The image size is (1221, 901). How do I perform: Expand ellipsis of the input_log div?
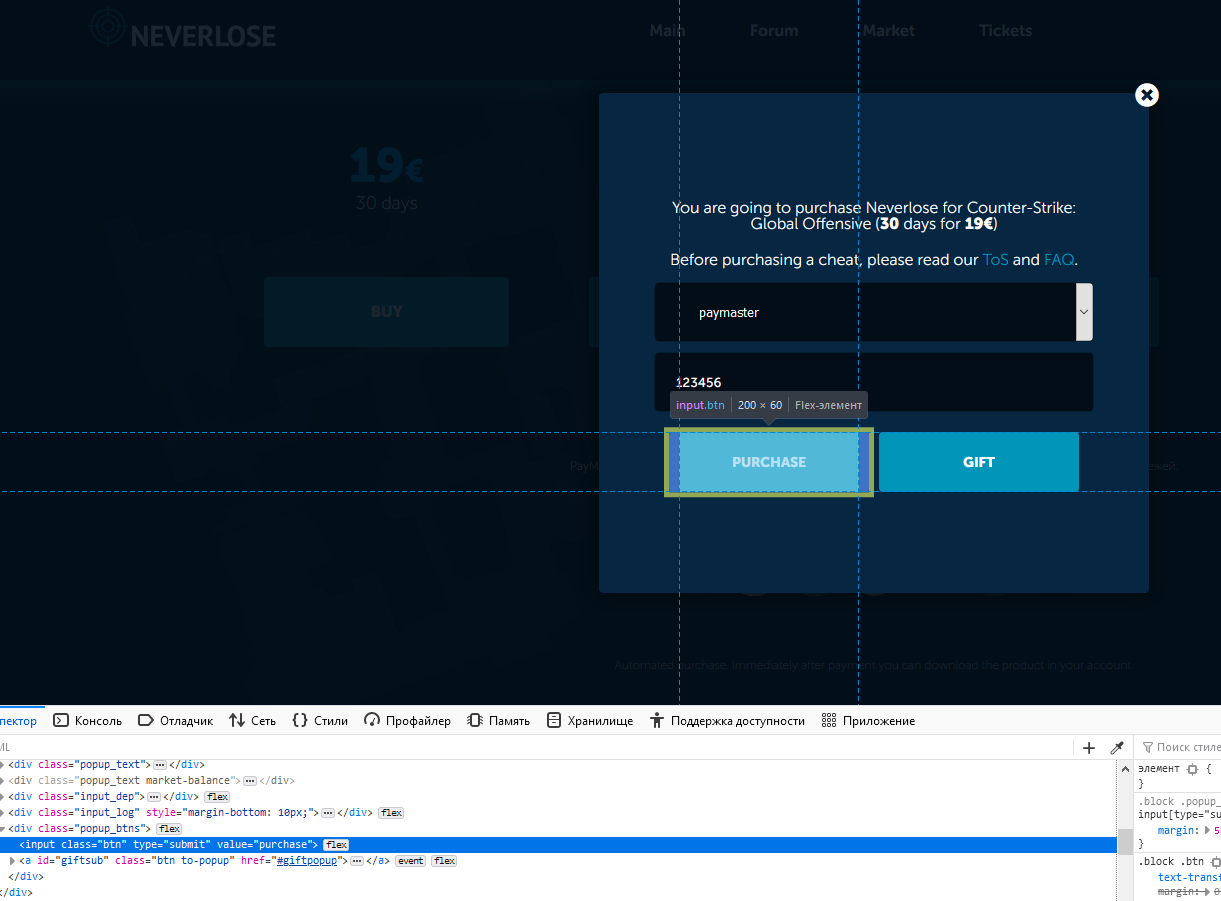(328, 813)
